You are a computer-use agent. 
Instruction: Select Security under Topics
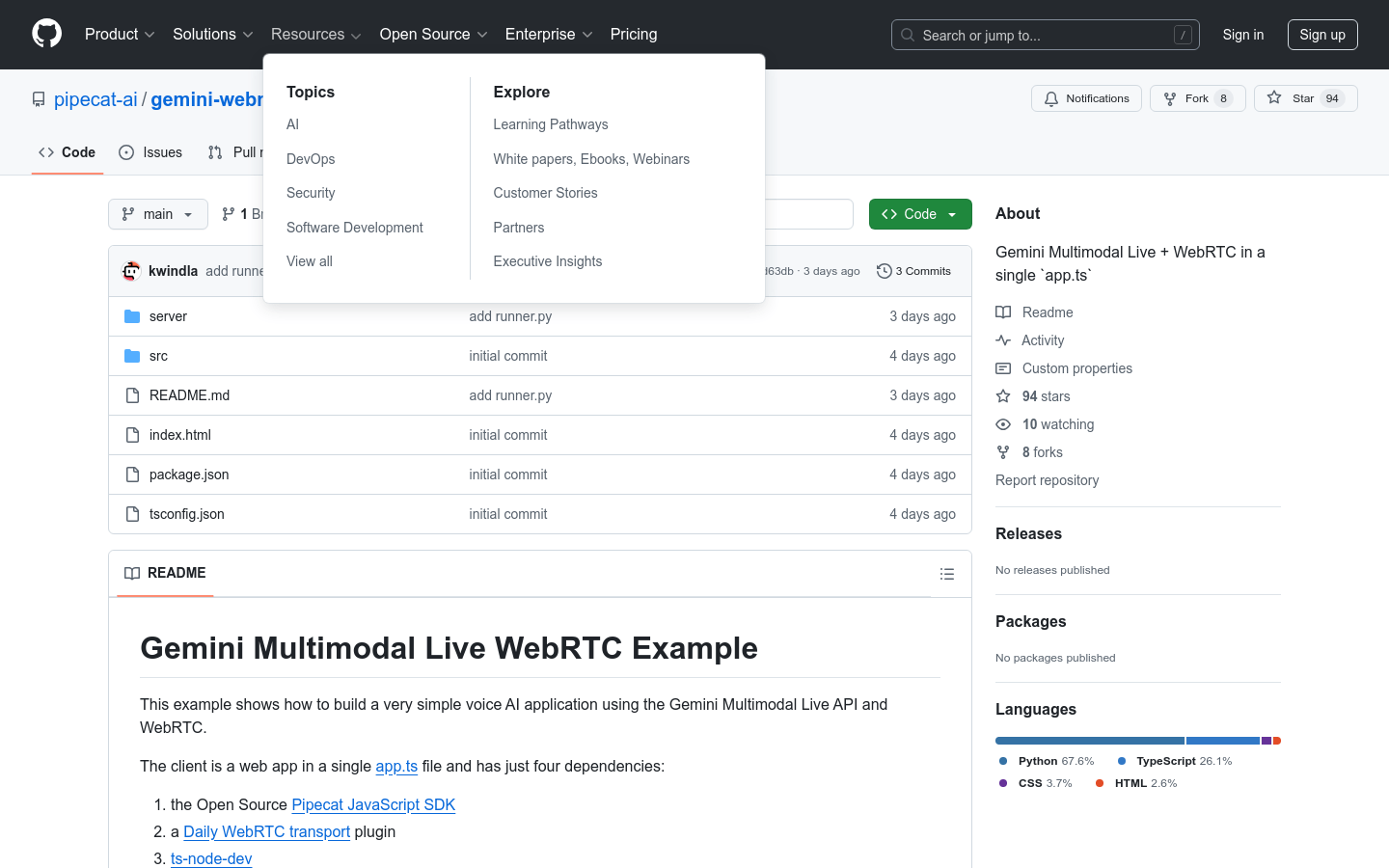point(311,193)
